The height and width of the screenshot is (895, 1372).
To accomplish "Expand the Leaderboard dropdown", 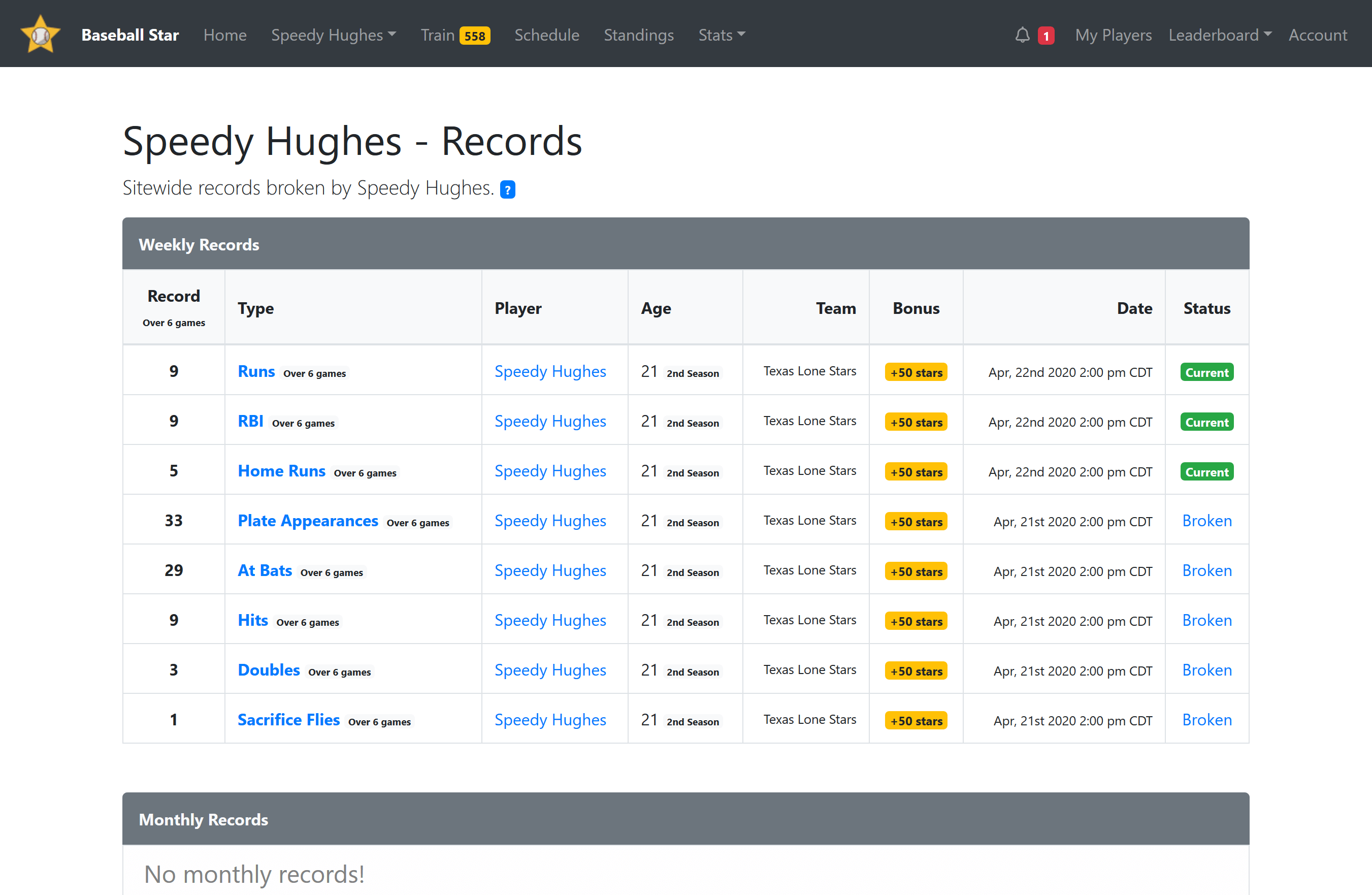I will (1219, 35).
